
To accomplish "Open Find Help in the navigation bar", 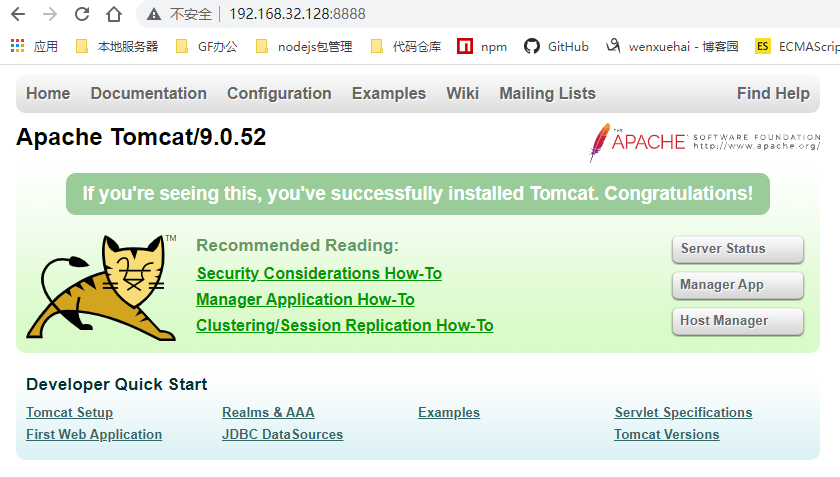I will tap(773, 93).
